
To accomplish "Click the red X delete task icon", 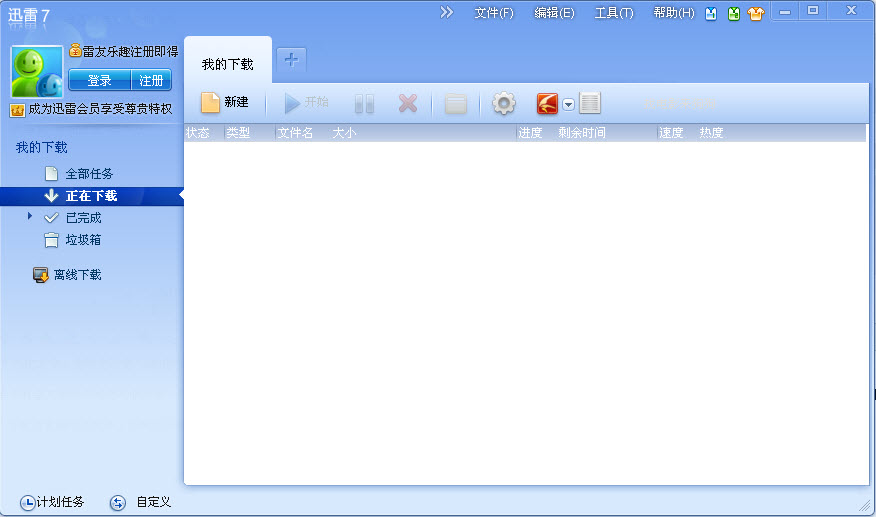I will coord(407,103).
